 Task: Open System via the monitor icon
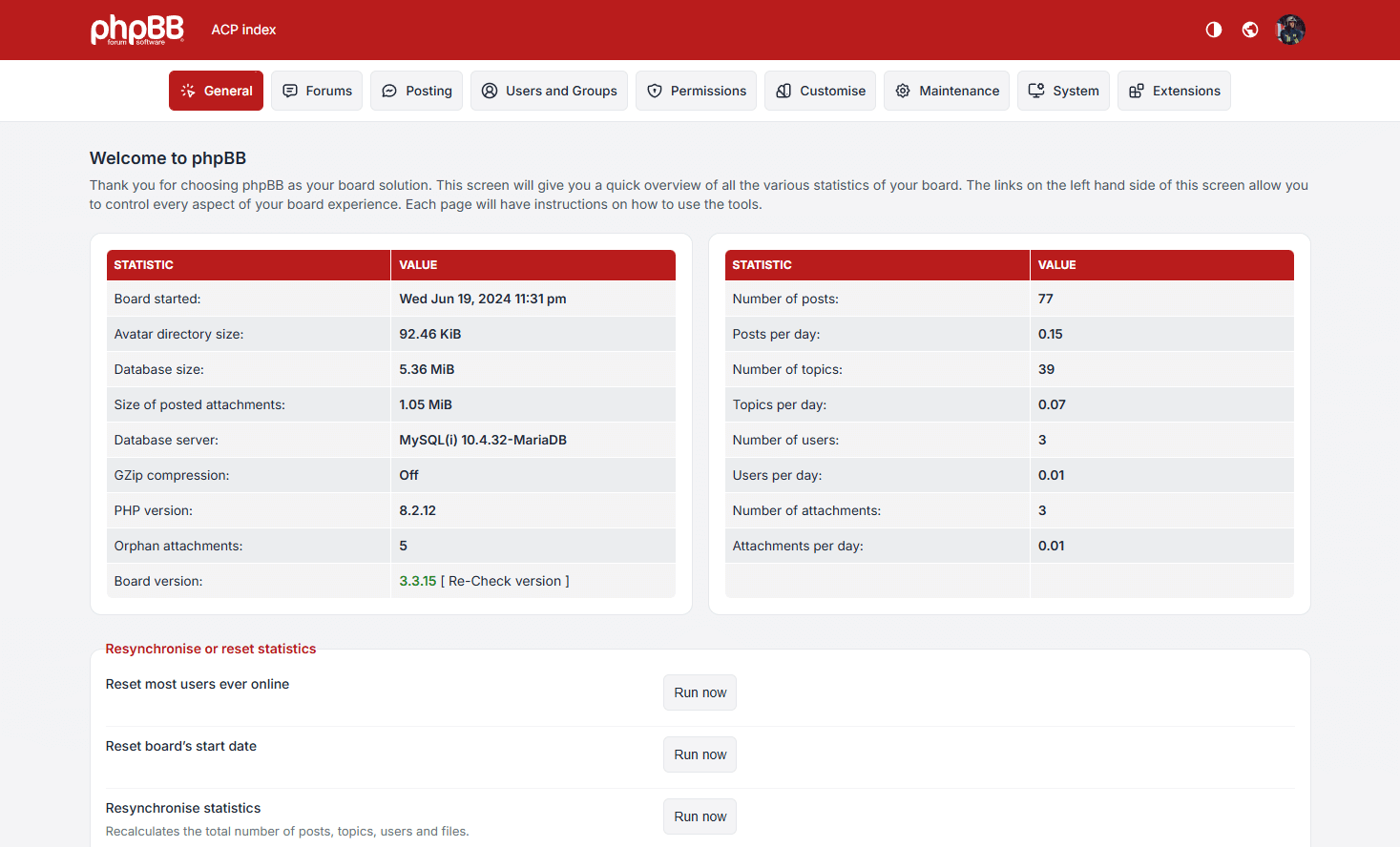(x=1035, y=91)
